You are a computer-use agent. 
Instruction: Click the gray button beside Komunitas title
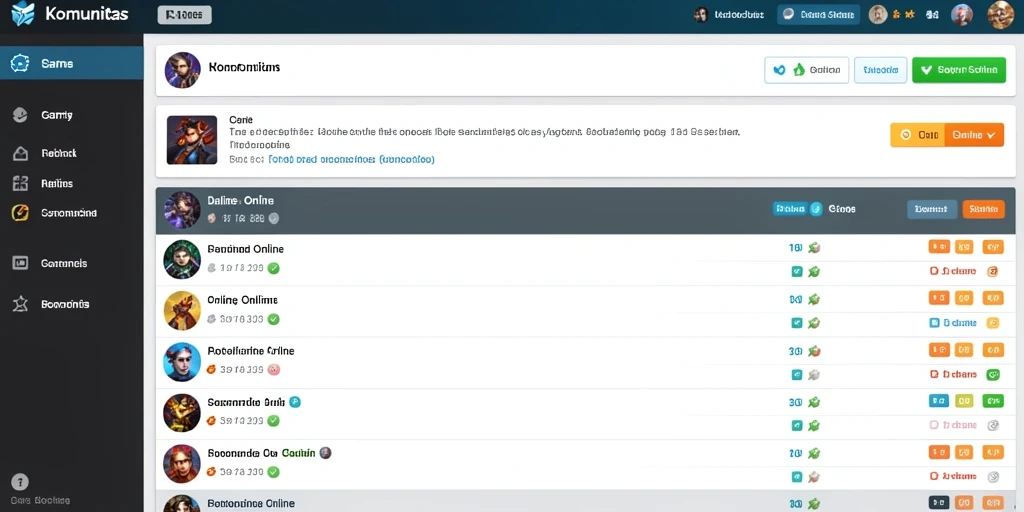[184, 14]
